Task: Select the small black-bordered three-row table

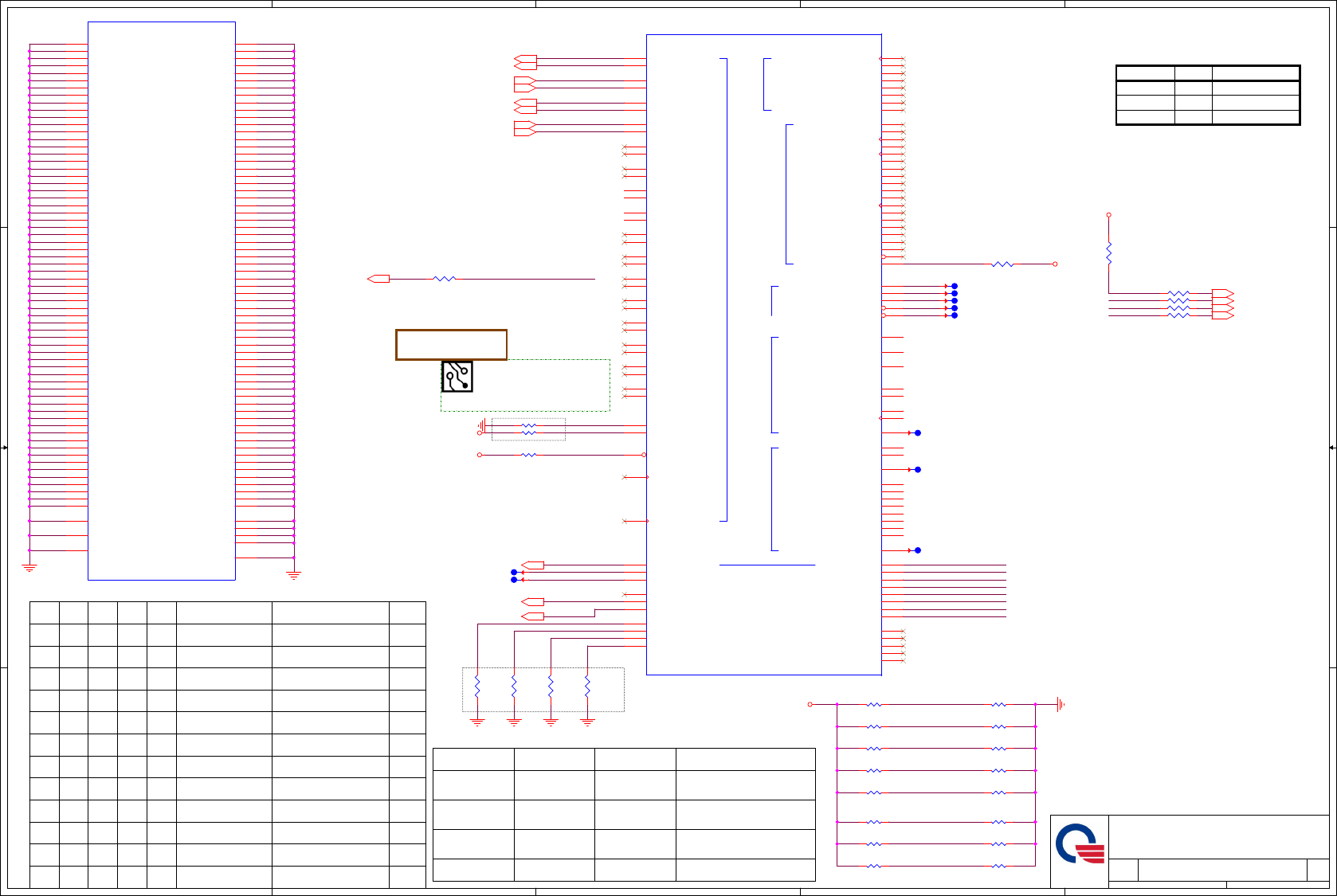Action: [1208, 96]
